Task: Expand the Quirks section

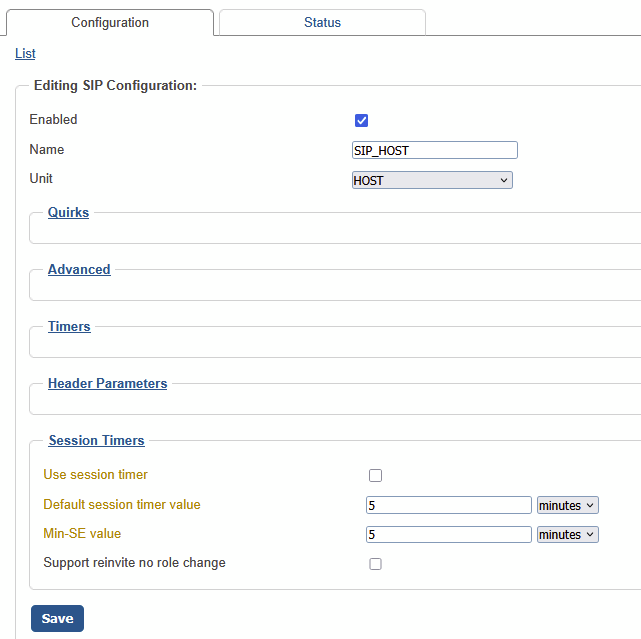Action: click(x=68, y=212)
